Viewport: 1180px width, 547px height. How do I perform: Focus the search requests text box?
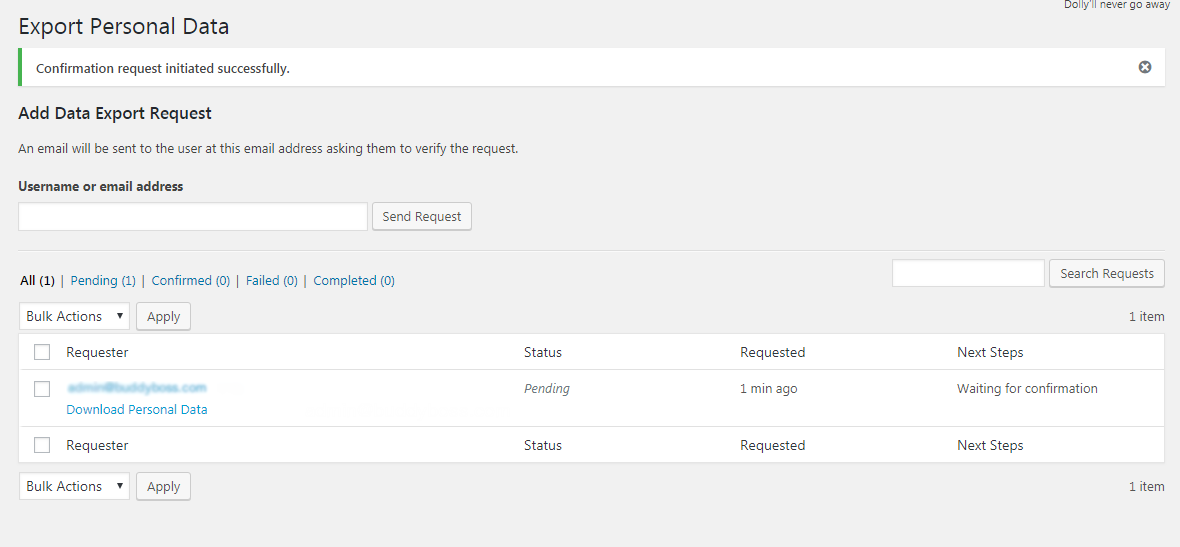click(967, 273)
